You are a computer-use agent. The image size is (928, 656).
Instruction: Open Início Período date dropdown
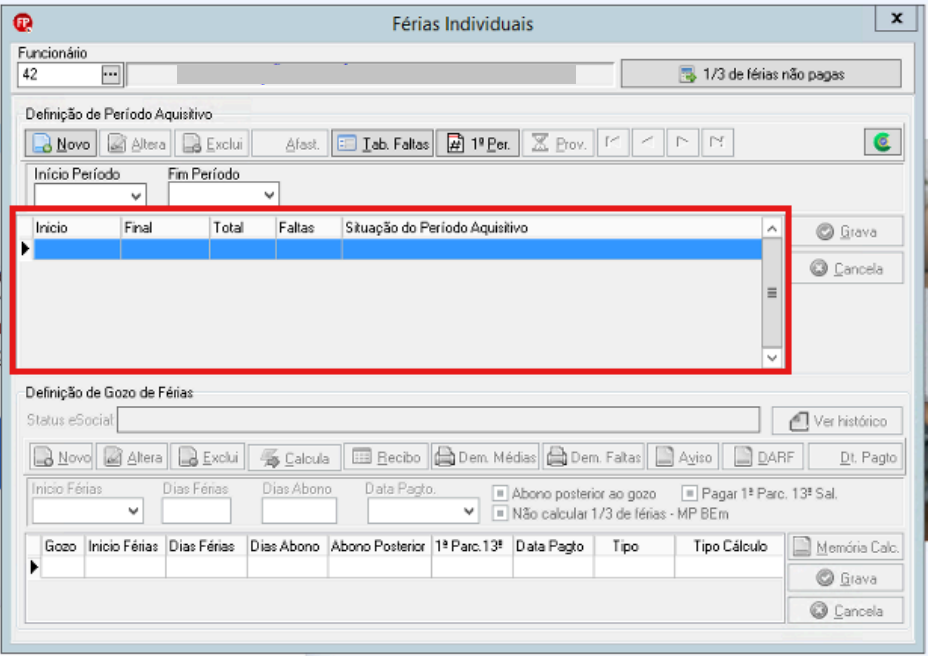click(x=136, y=195)
